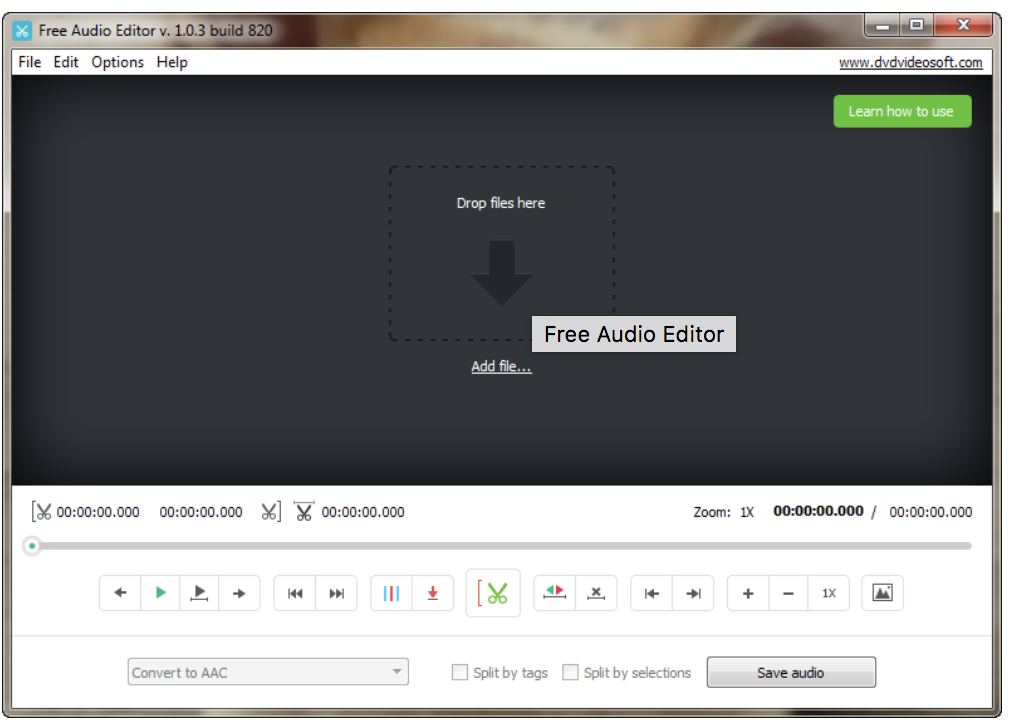The image size is (1020, 726).
Task: Open the Edit menu
Action: point(66,62)
